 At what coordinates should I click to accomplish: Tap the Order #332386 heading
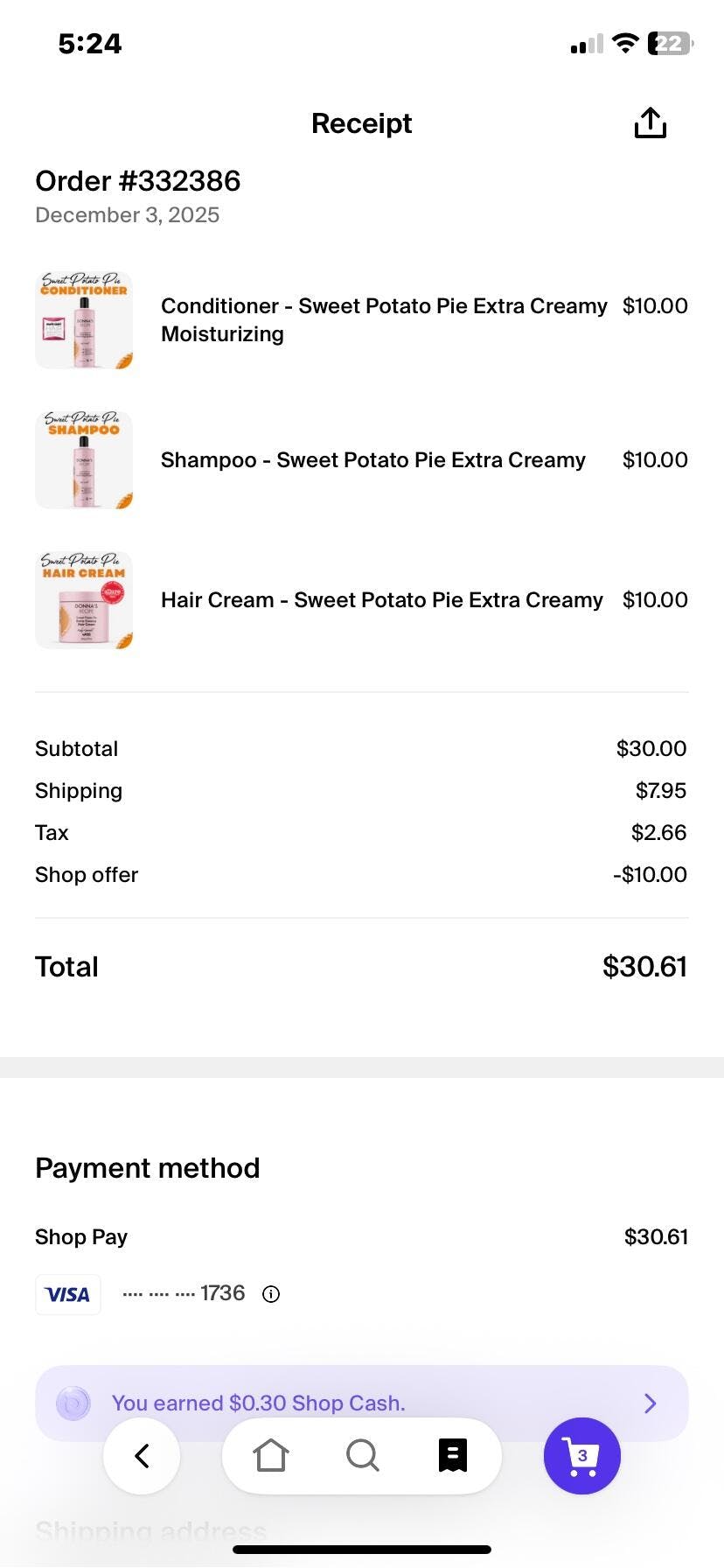point(138,181)
